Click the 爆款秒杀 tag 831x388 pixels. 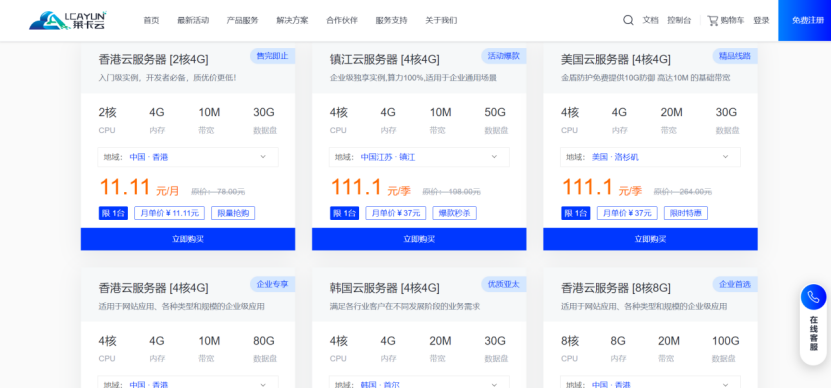pyautogui.click(x=454, y=213)
